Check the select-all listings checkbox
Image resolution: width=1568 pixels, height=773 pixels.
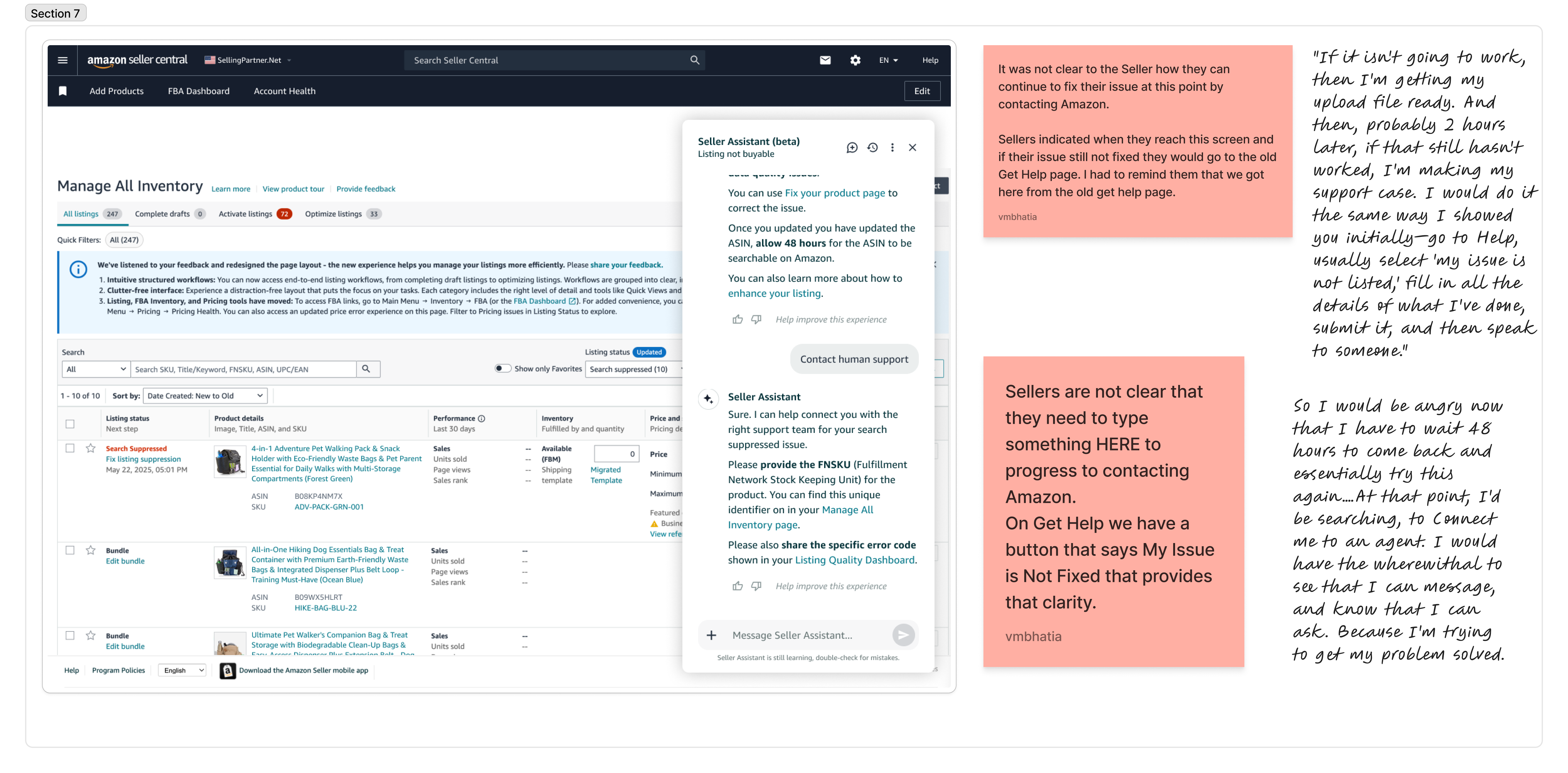click(70, 423)
